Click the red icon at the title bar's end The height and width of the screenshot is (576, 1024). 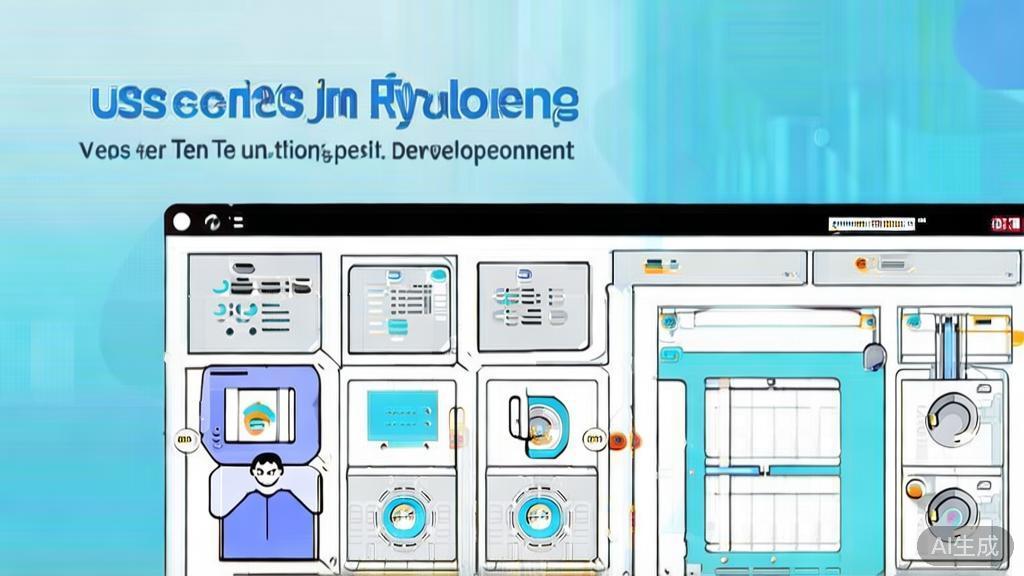tap(1006, 224)
